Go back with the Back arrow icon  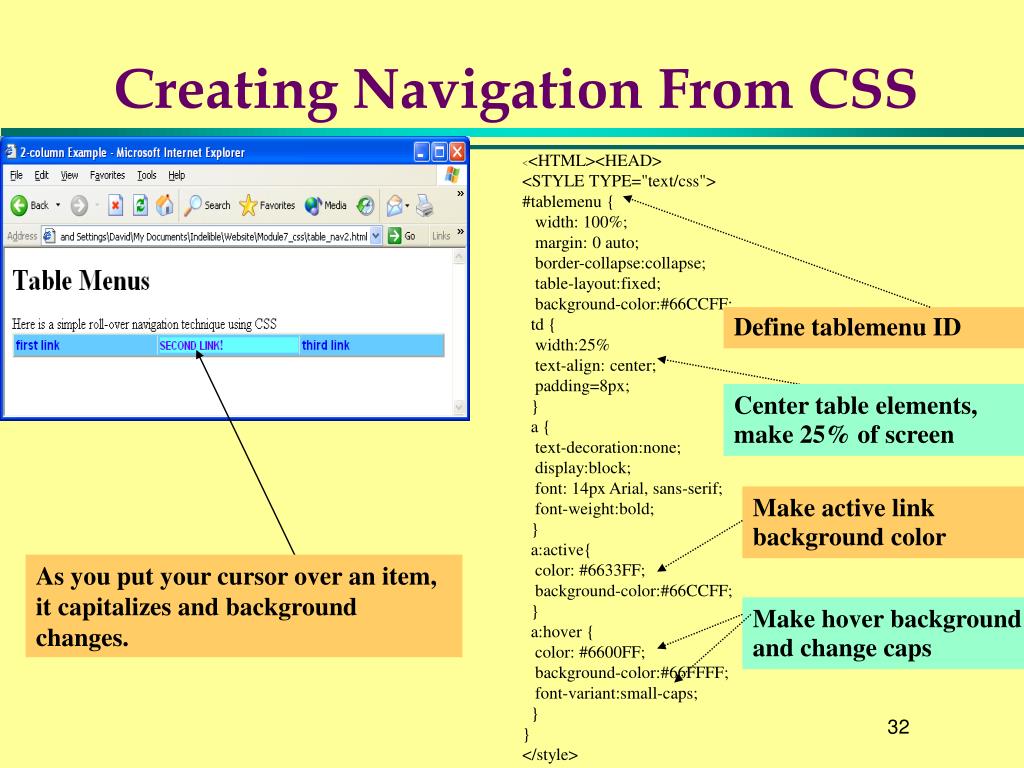click(x=19, y=206)
